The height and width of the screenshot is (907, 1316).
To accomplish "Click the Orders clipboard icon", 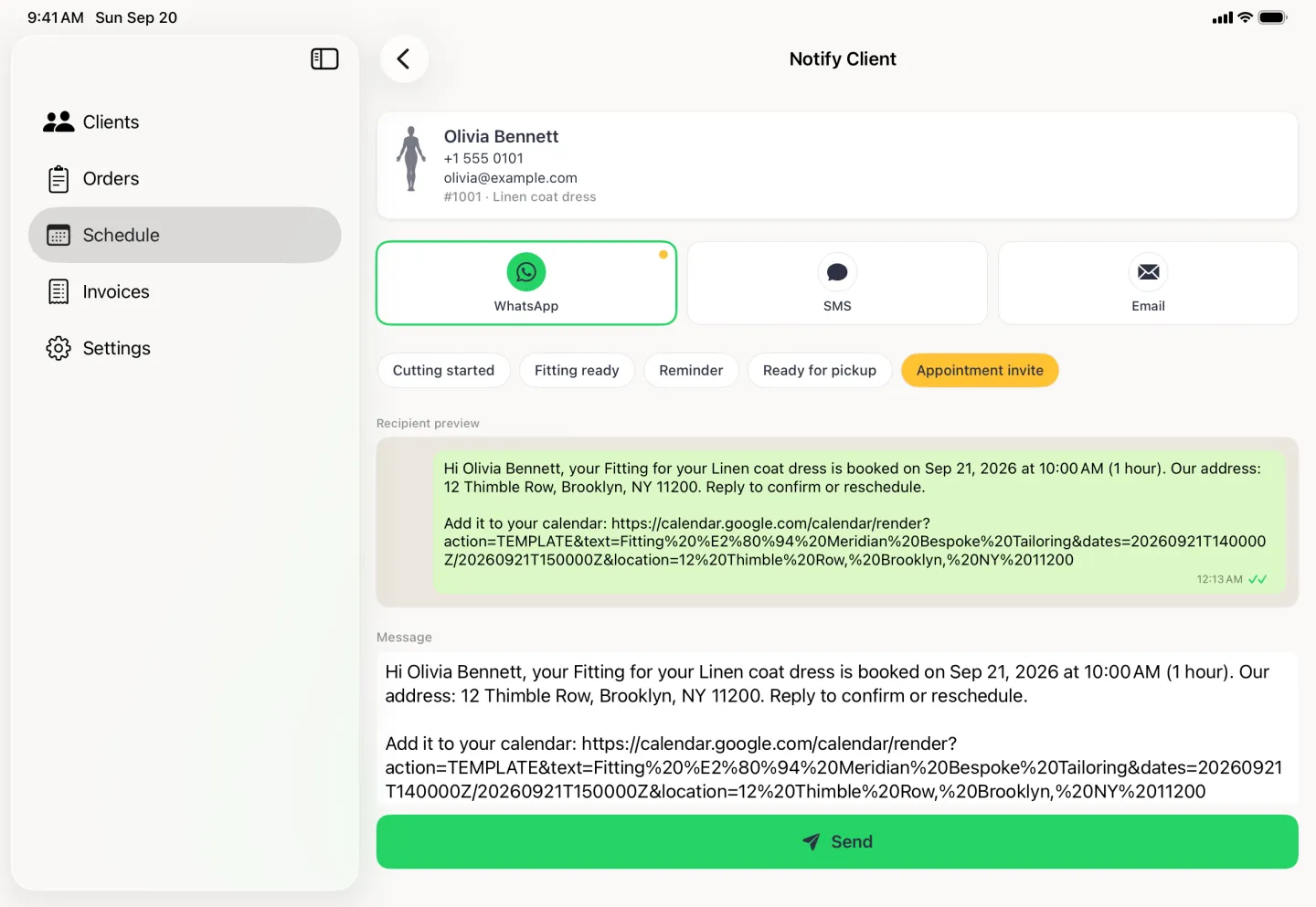I will tap(58, 179).
